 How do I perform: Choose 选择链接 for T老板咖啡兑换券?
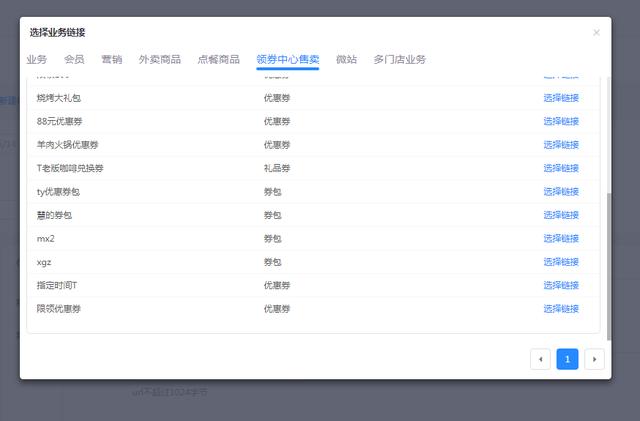click(x=561, y=168)
